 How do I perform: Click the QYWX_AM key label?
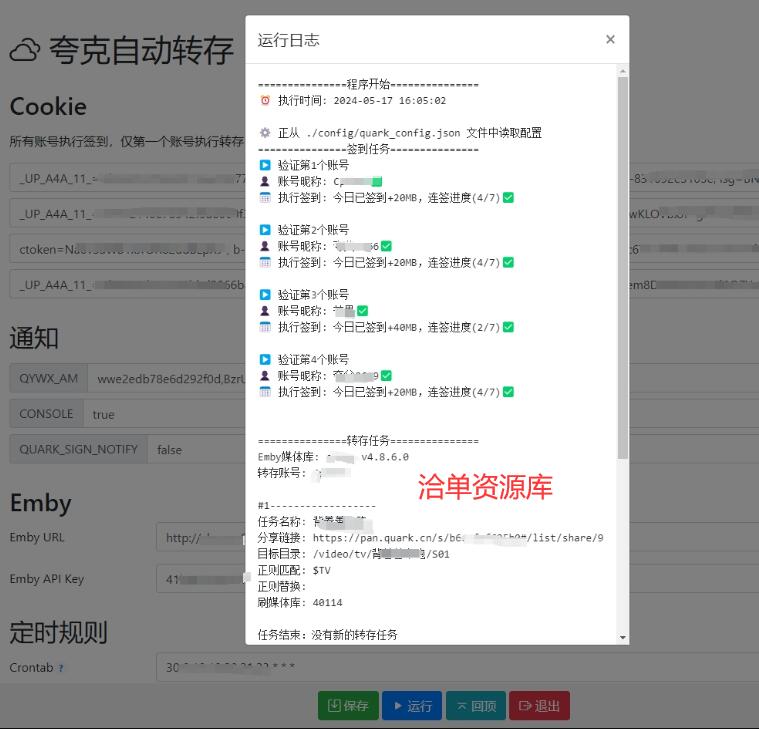pos(48,378)
